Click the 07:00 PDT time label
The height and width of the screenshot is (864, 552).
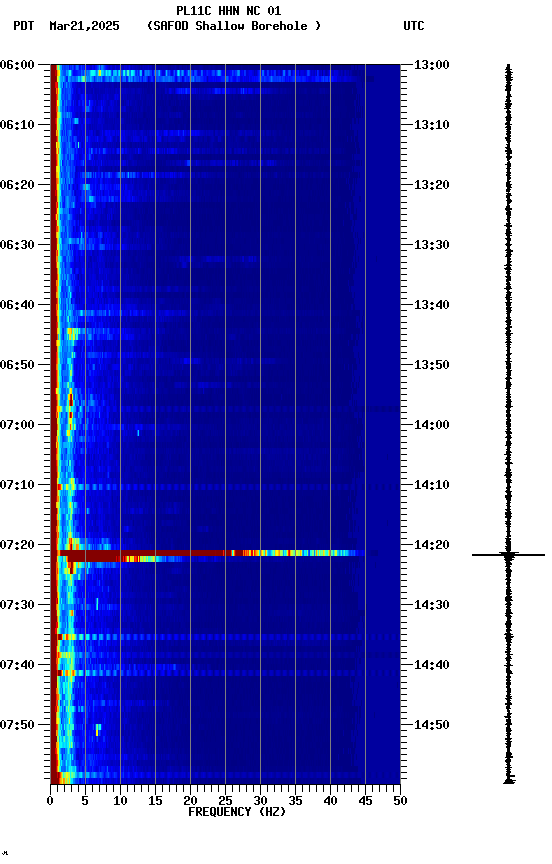[x=17, y=425]
